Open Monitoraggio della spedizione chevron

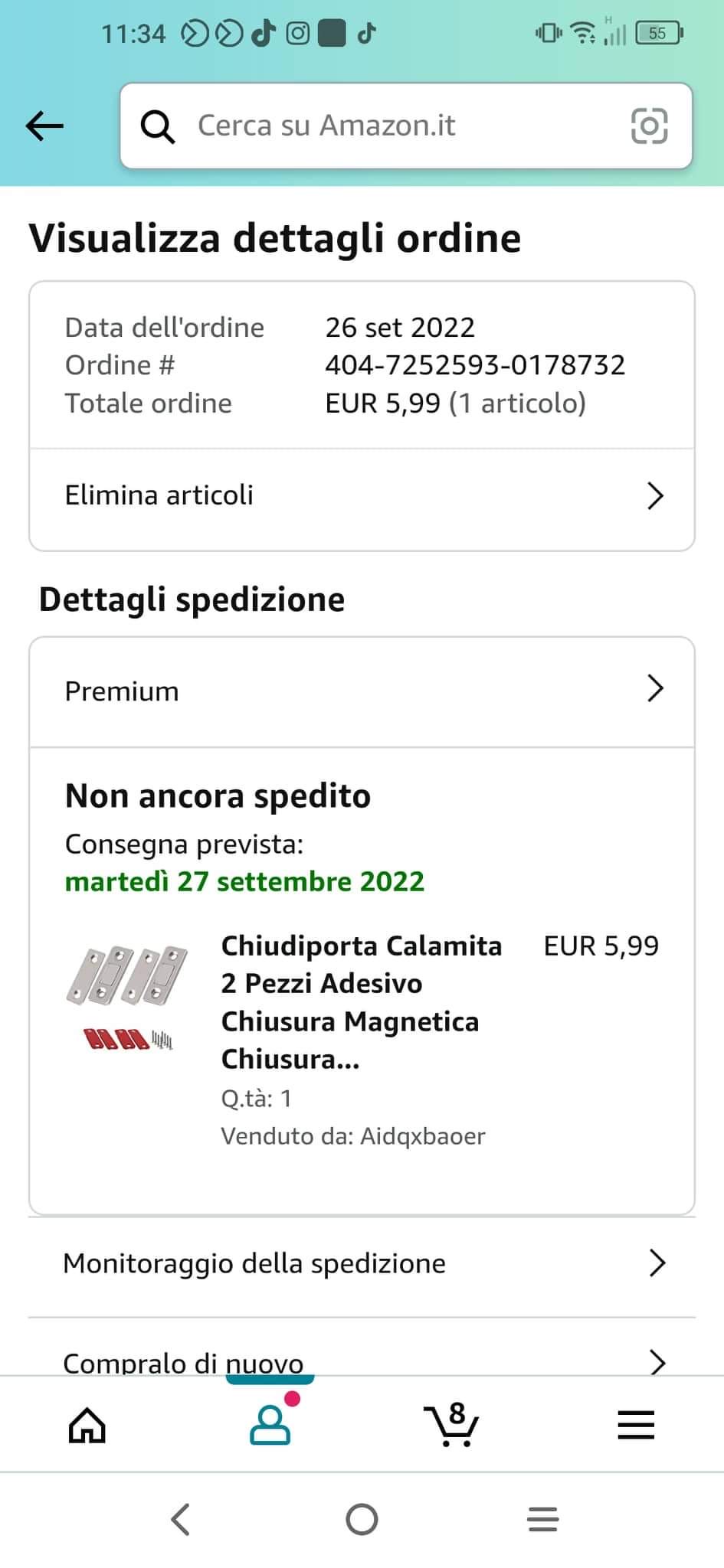coord(657,1263)
